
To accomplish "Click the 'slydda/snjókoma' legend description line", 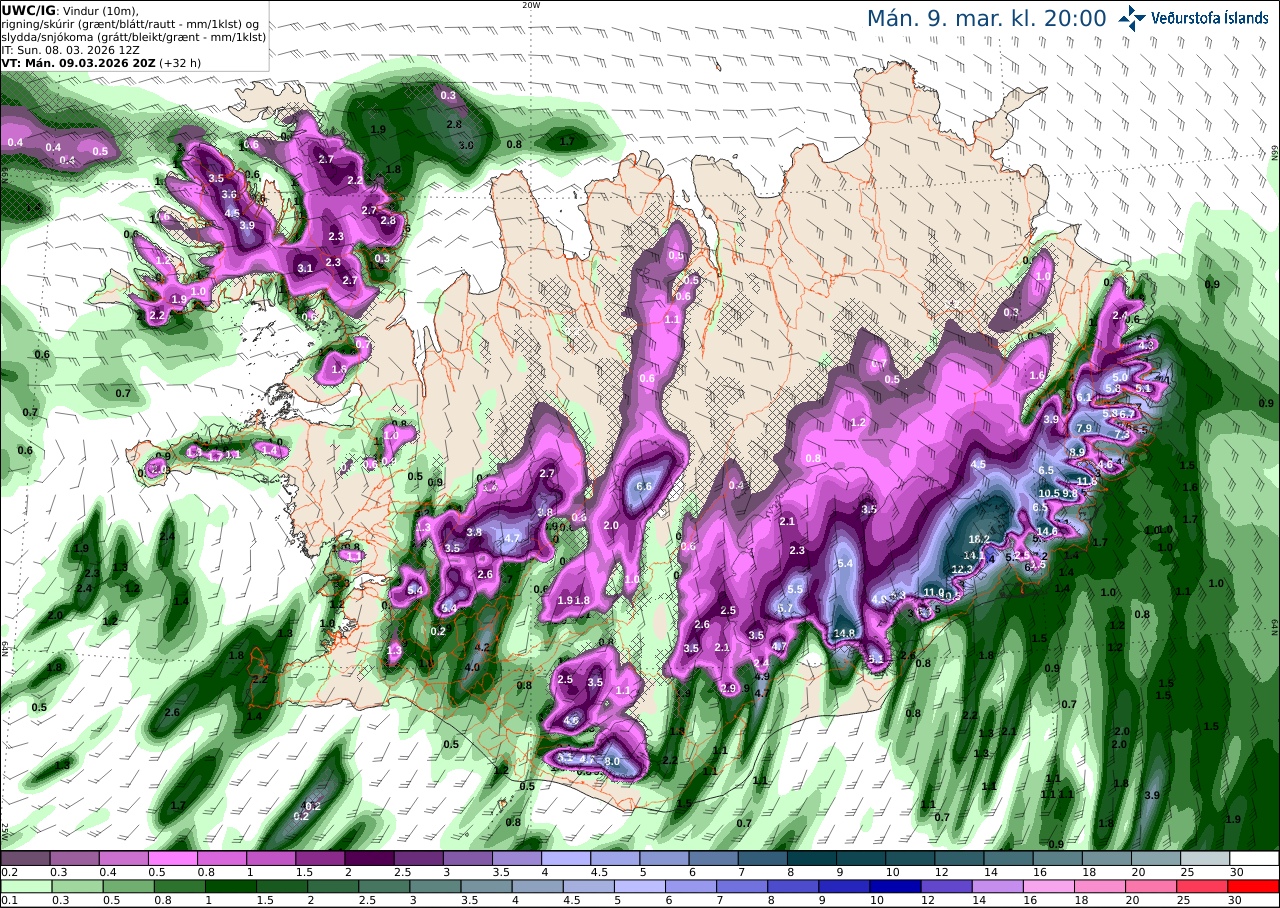I will pos(133,36).
